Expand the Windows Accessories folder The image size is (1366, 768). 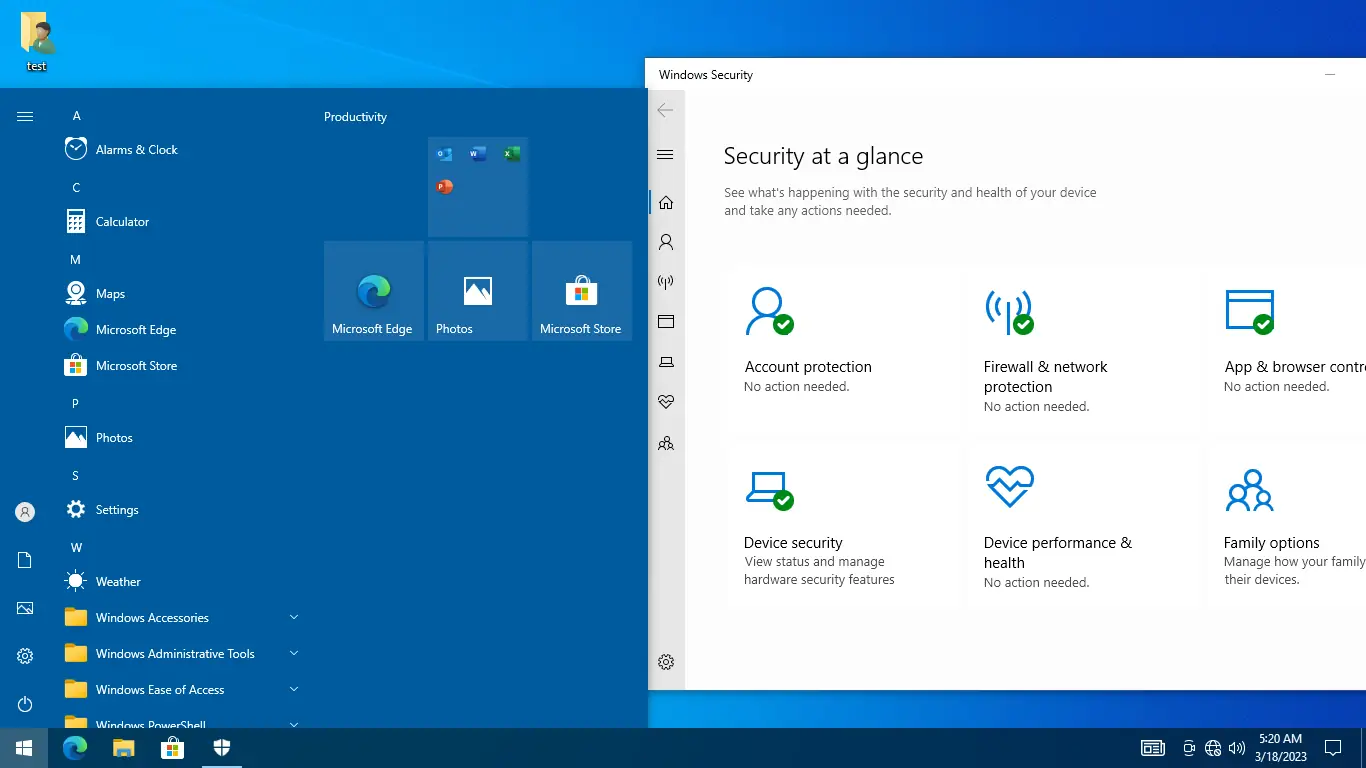point(182,618)
